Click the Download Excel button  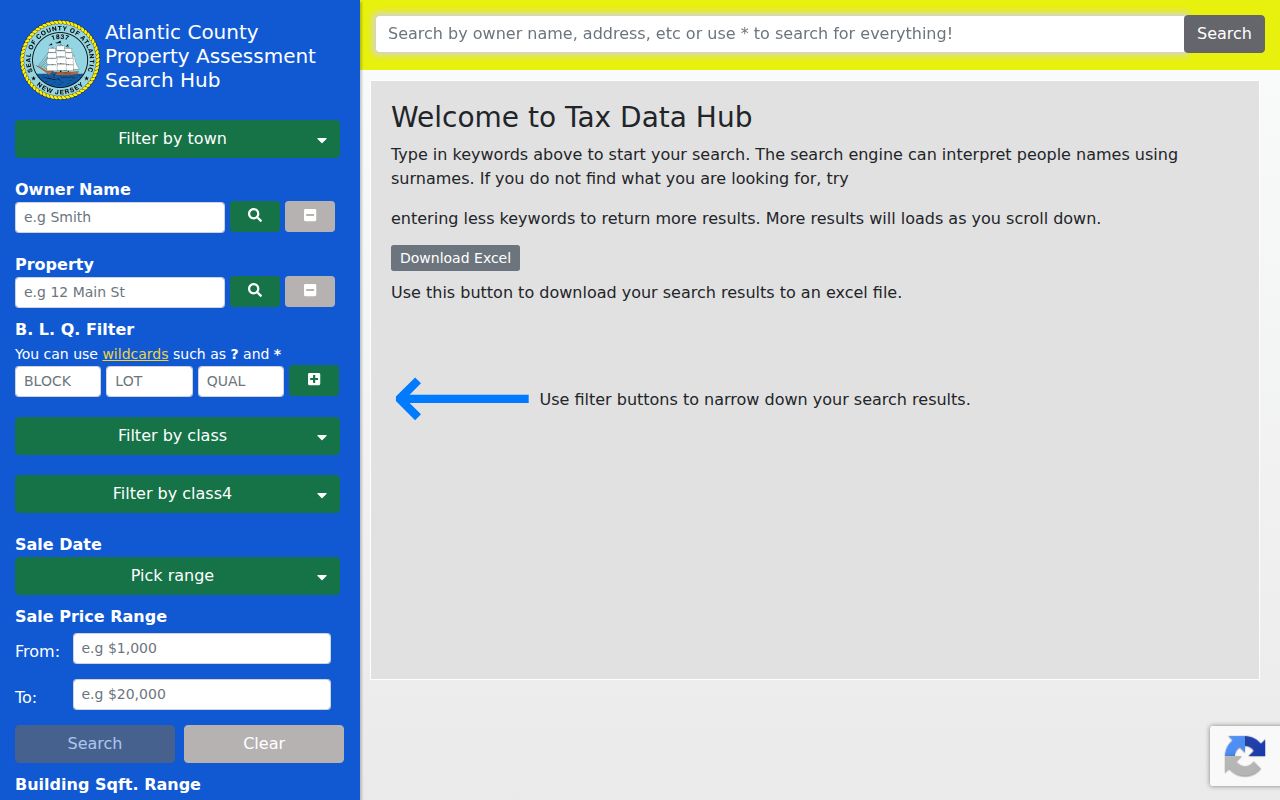pos(455,258)
